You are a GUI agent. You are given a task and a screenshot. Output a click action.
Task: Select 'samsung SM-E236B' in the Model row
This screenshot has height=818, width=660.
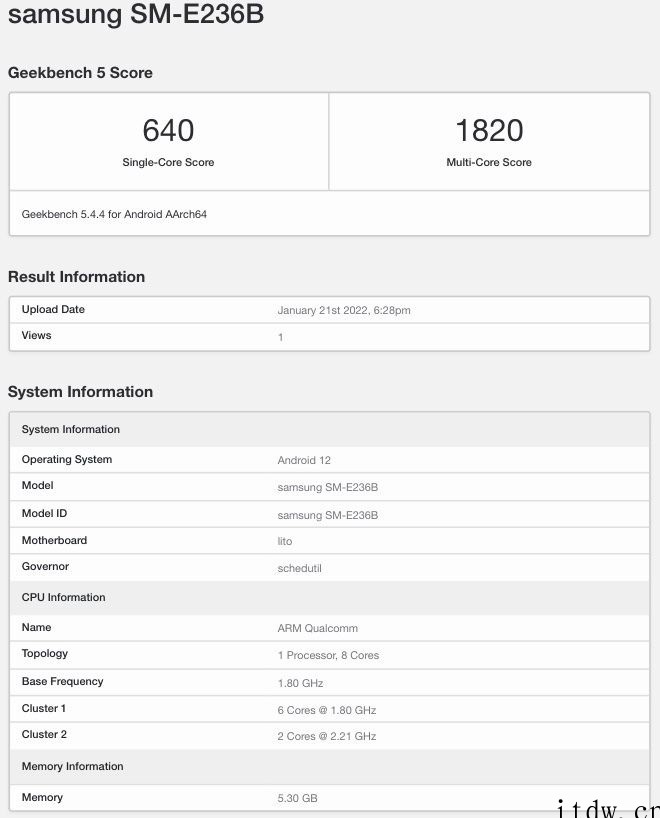pos(328,488)
